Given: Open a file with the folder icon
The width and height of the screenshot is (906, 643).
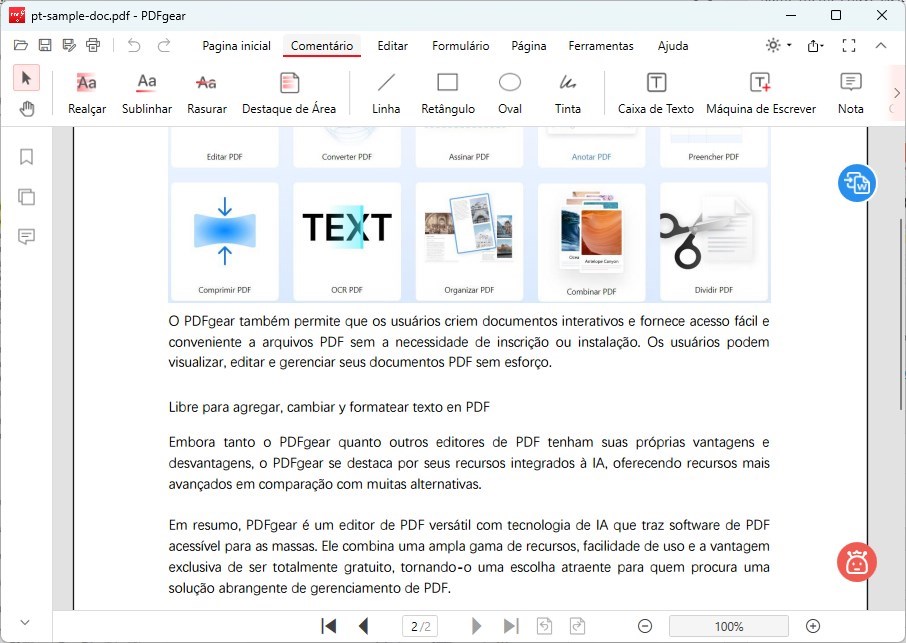Looking at the screenshot, I should 21,45.
